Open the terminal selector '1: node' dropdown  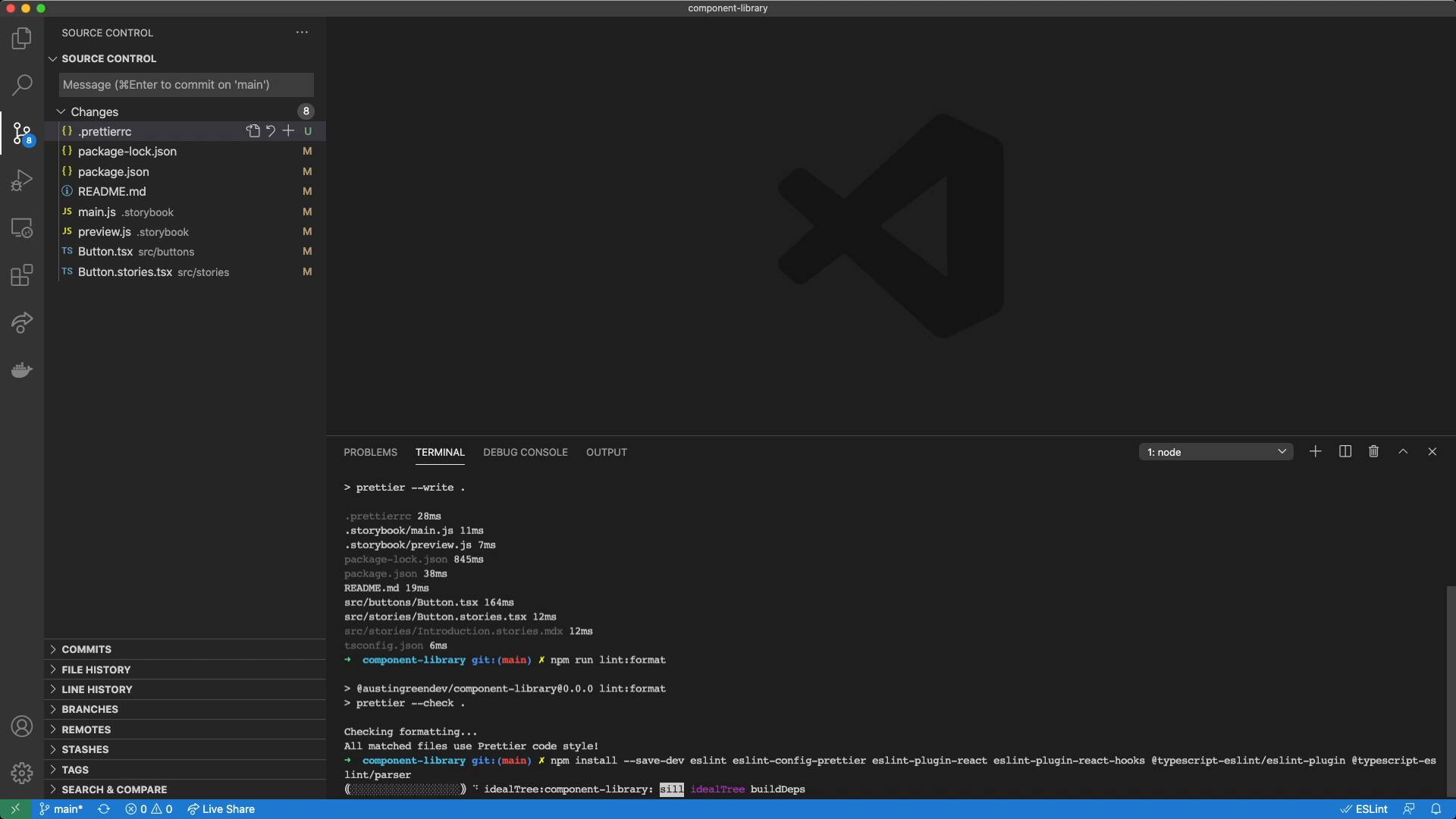click(x=1216, y=452)
